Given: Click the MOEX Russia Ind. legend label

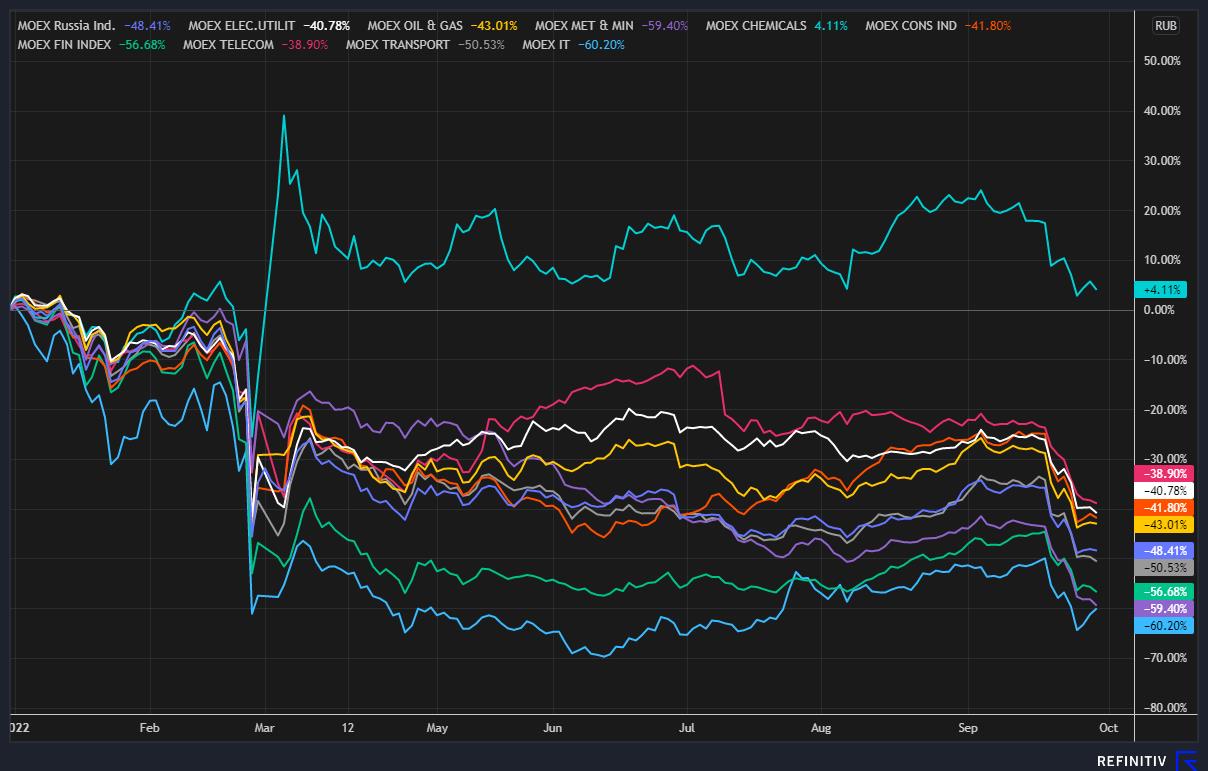Looking at the screenshot, I should [x=67, y=26].
